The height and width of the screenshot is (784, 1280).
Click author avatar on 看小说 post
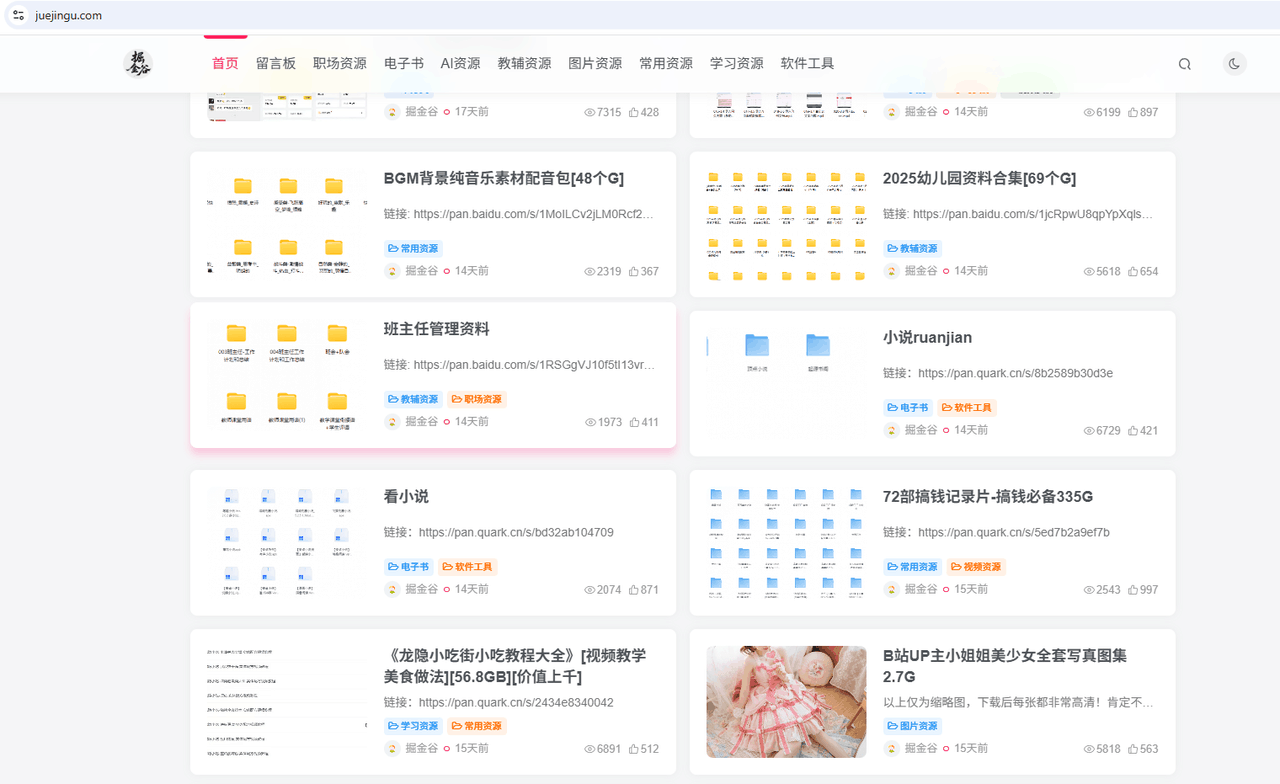(x=393, y=589)
